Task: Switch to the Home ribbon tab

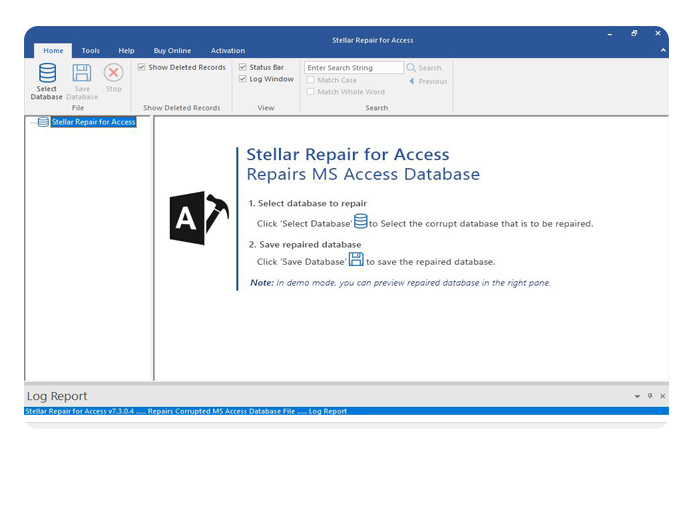Action: [x=53, y=51]
